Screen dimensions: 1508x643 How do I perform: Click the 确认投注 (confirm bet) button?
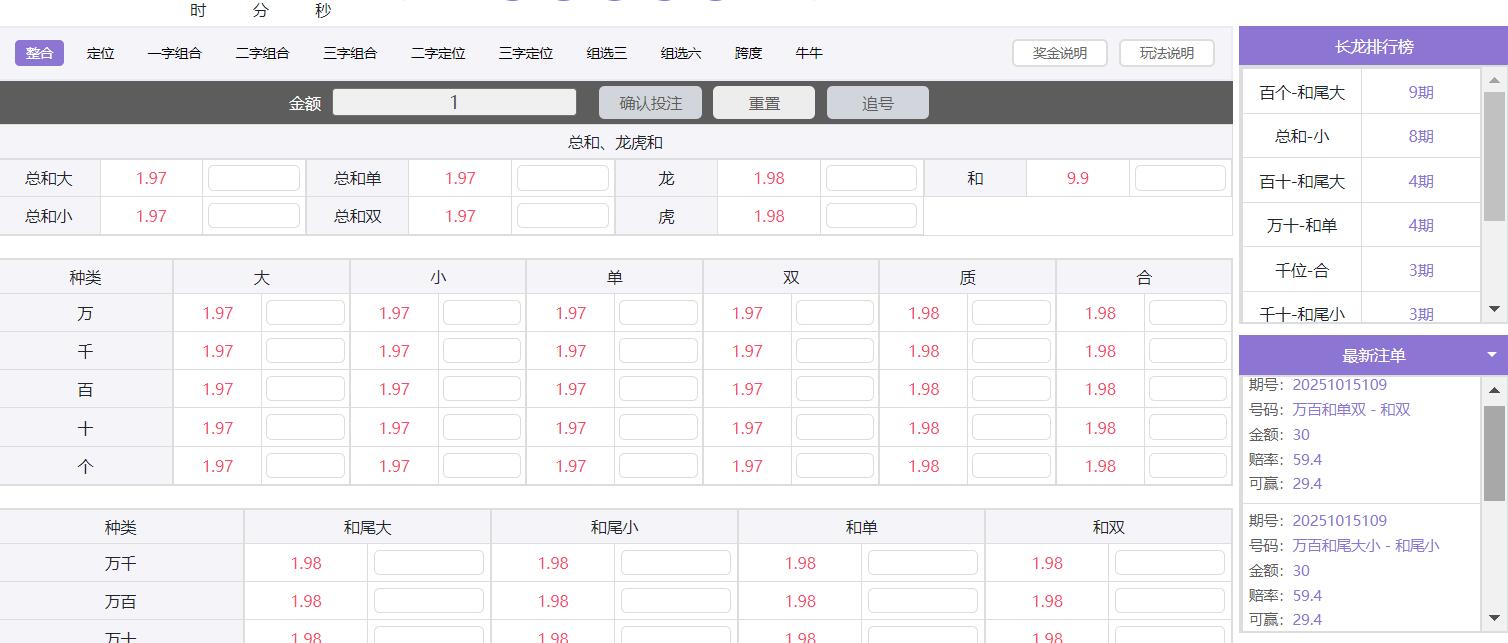coord(650,101)
